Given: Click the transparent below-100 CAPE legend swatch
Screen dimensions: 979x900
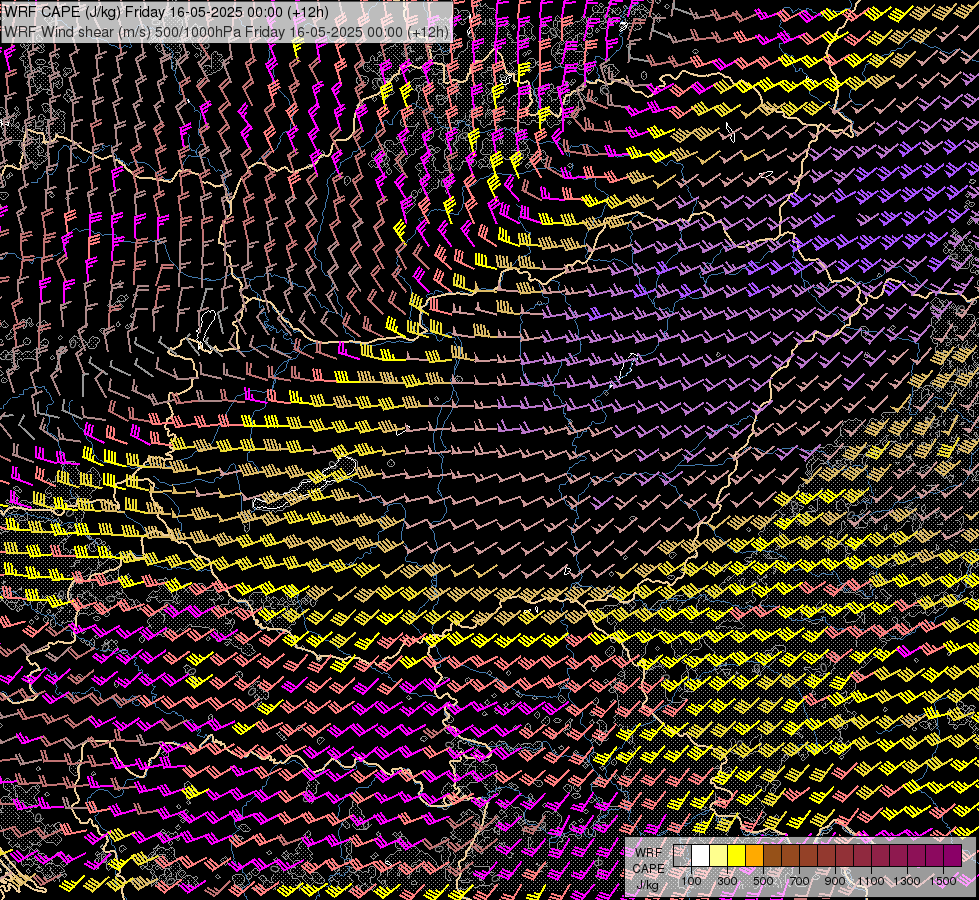Looking at the screenshot, I should tap(682, 856).
